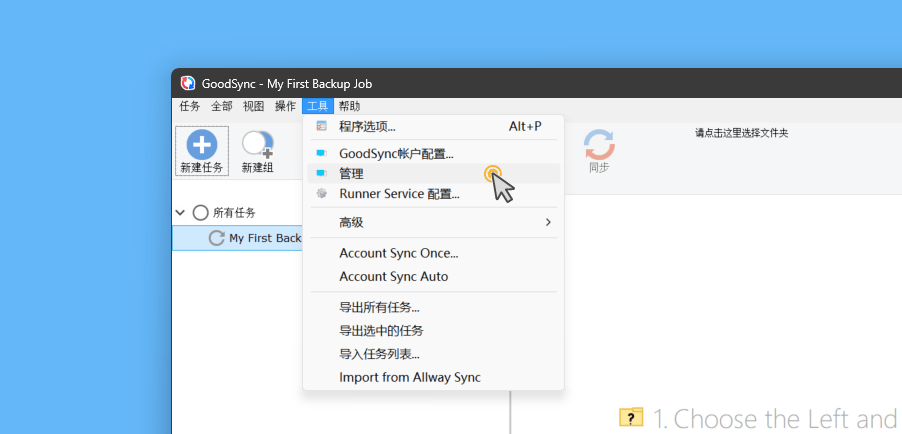The image size is (902, 434).
Task: Click 请点击这里选择文件夹 folder selector
Action: click(741, 133)
